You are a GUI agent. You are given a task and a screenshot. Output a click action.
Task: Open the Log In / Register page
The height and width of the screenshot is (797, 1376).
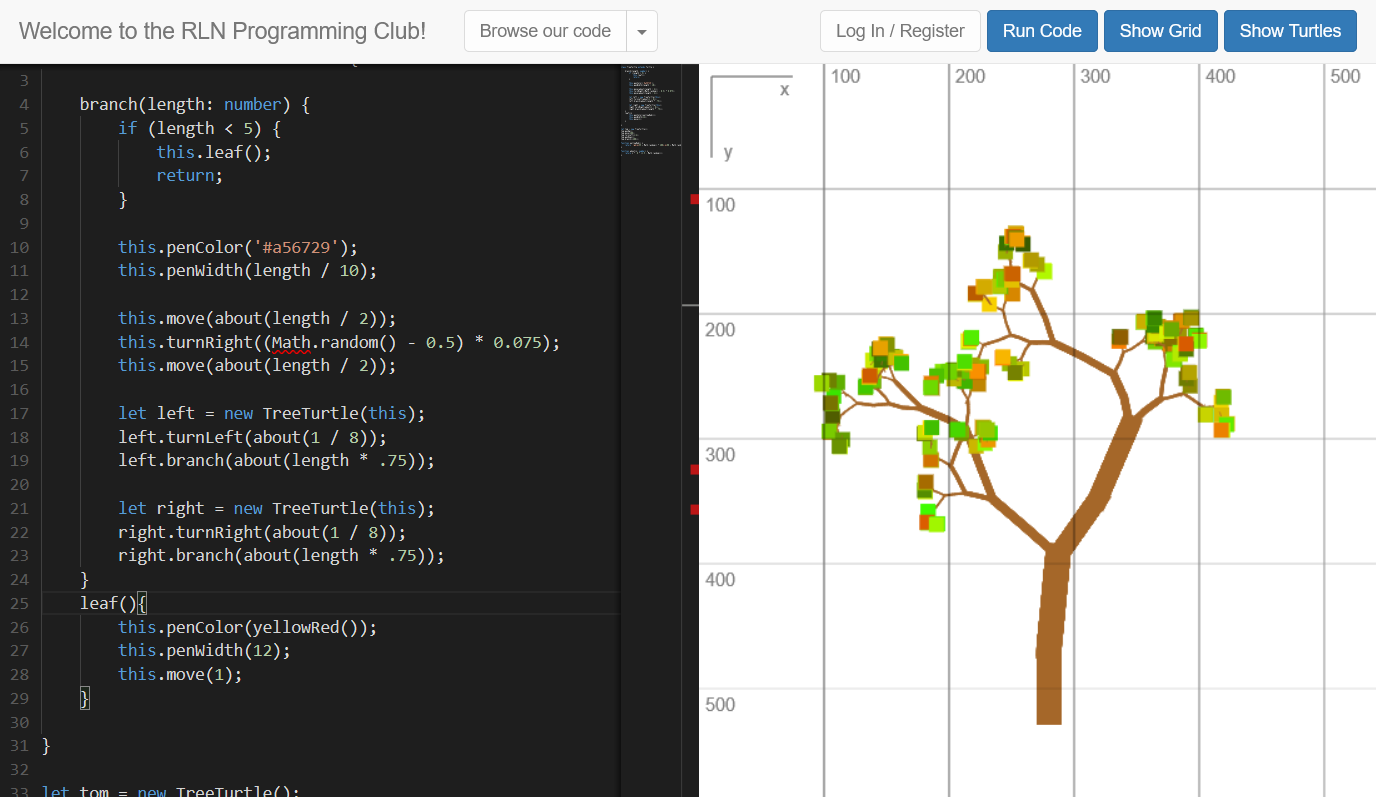point(900,31)
